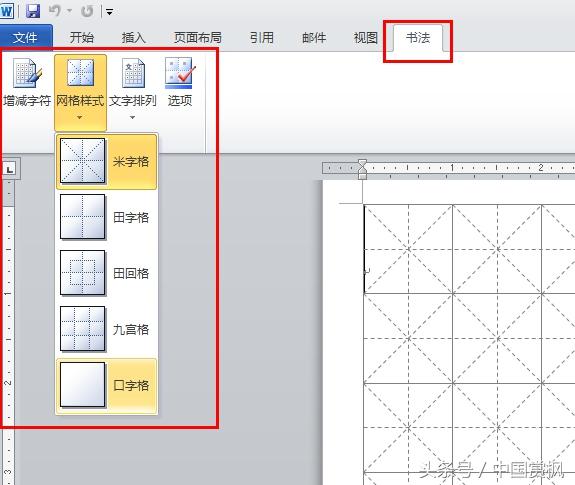
Task: Click the Word application icon
Action: click(7, 11)
